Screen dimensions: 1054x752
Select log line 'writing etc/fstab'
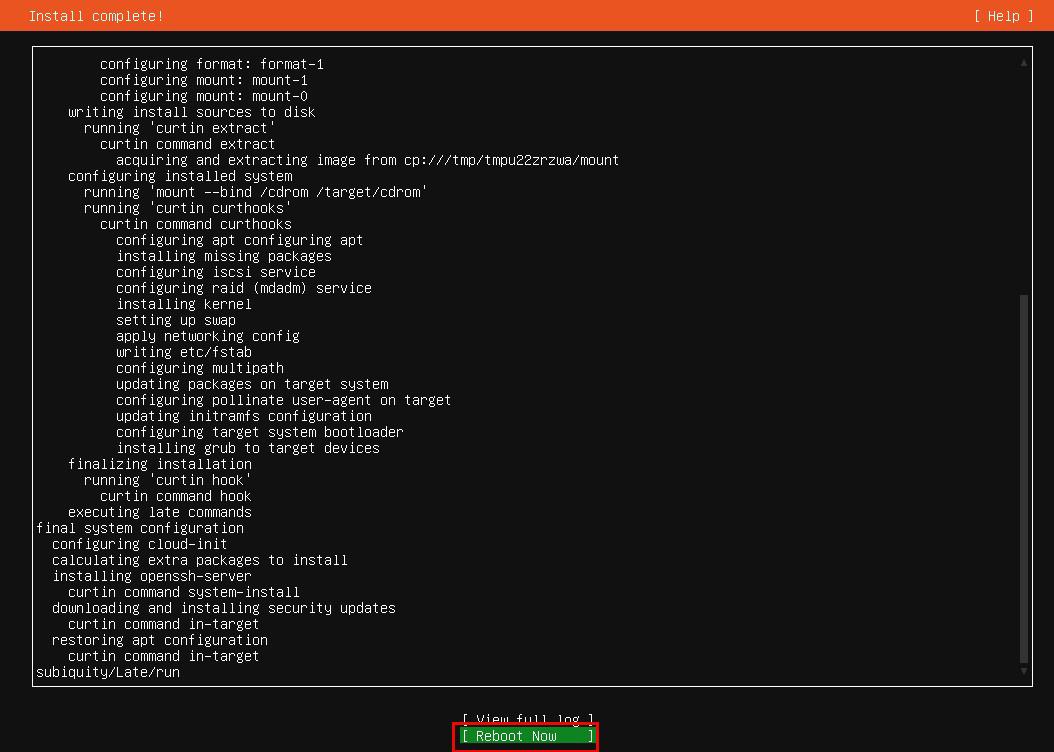click(184, 352)
